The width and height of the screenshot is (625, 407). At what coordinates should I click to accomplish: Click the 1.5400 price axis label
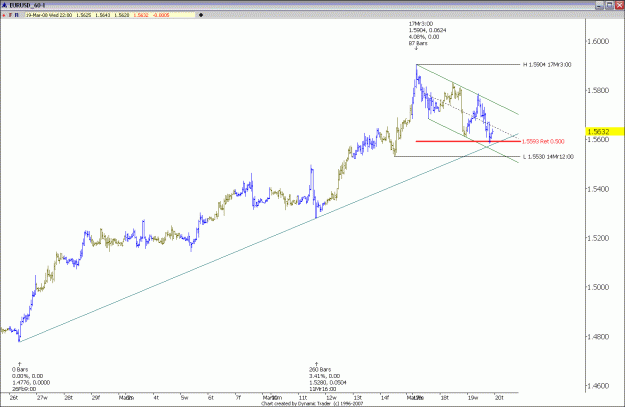(x=599, y=189)
